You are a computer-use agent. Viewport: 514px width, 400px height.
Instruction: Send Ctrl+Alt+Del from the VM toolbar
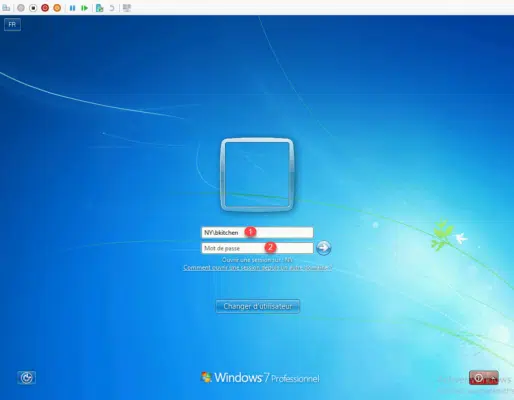coord(6,8)
